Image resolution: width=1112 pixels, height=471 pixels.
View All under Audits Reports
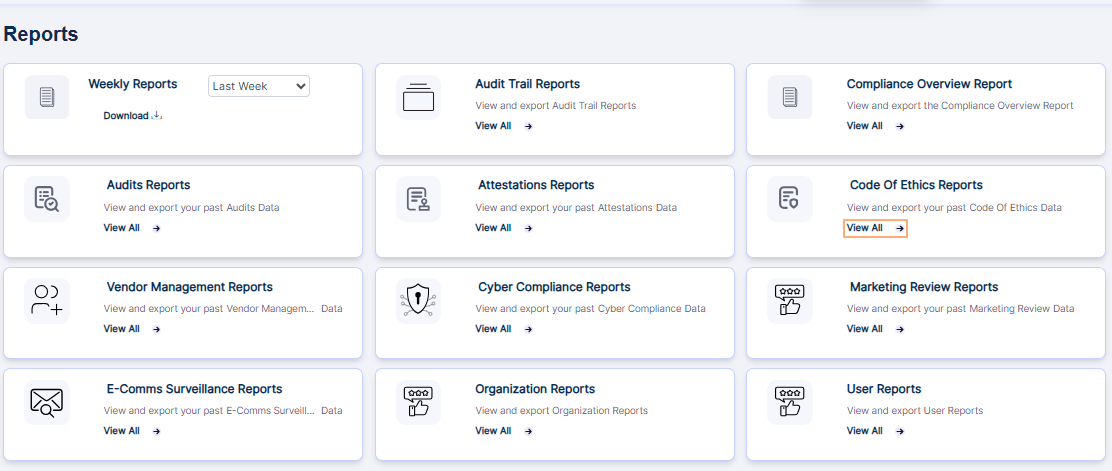pos(121,228)
